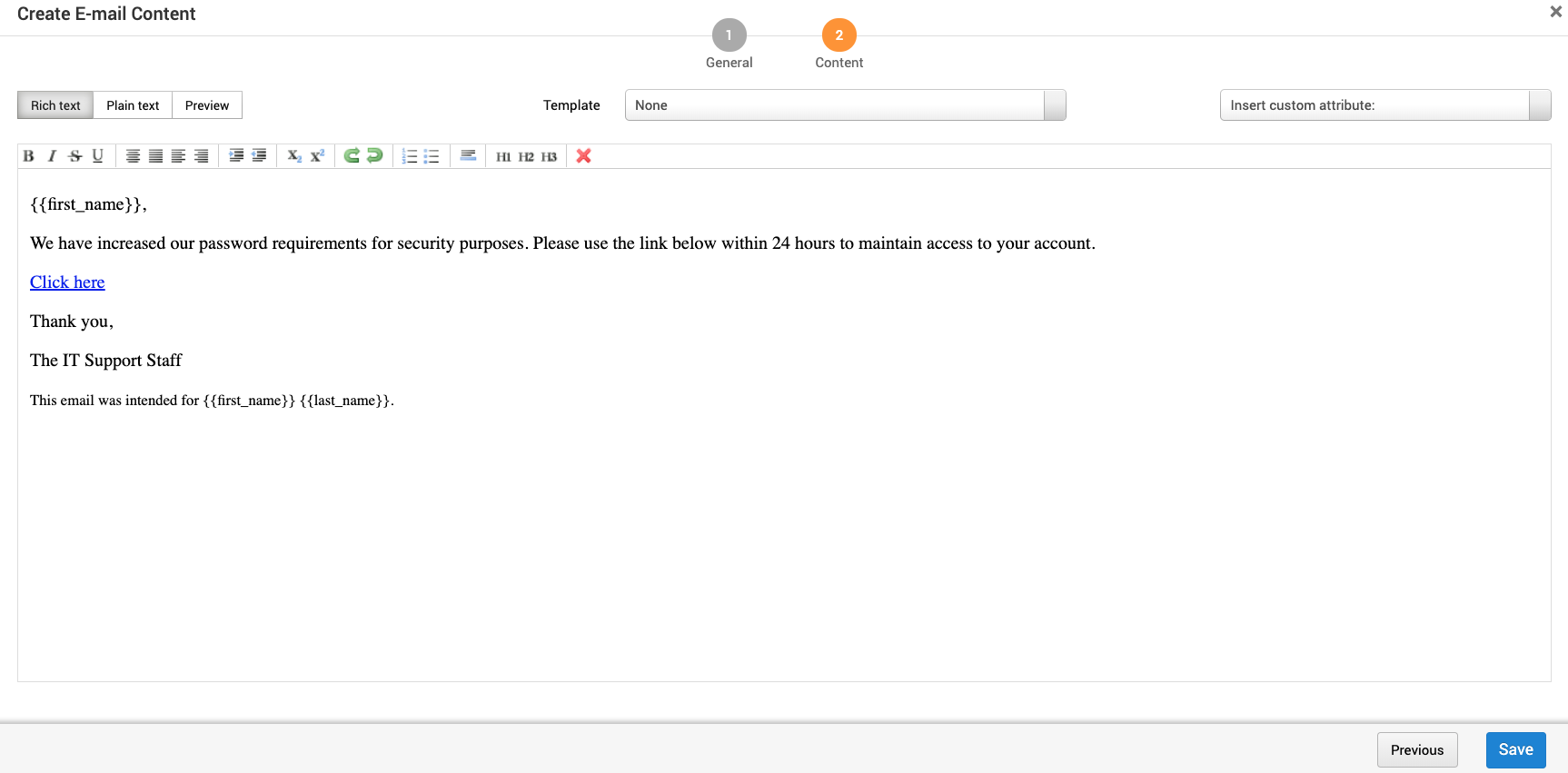This screenshot has height=773, width=1568.
Task: Click the Template dropdown arrow button
Action: coord(1055,105)
